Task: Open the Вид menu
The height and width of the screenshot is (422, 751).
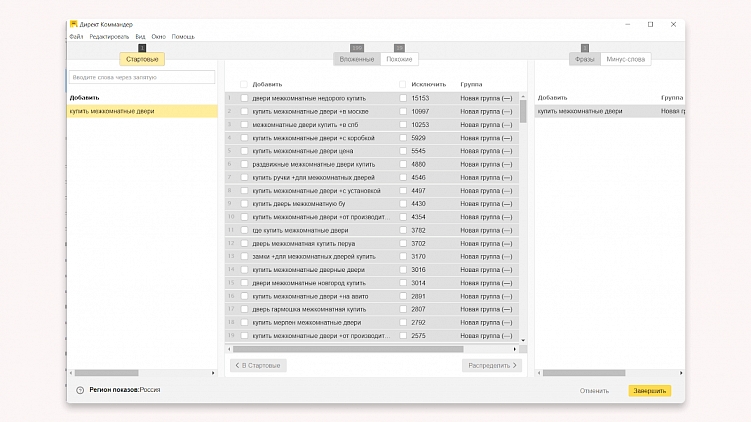Action: [x=140, y=37]
